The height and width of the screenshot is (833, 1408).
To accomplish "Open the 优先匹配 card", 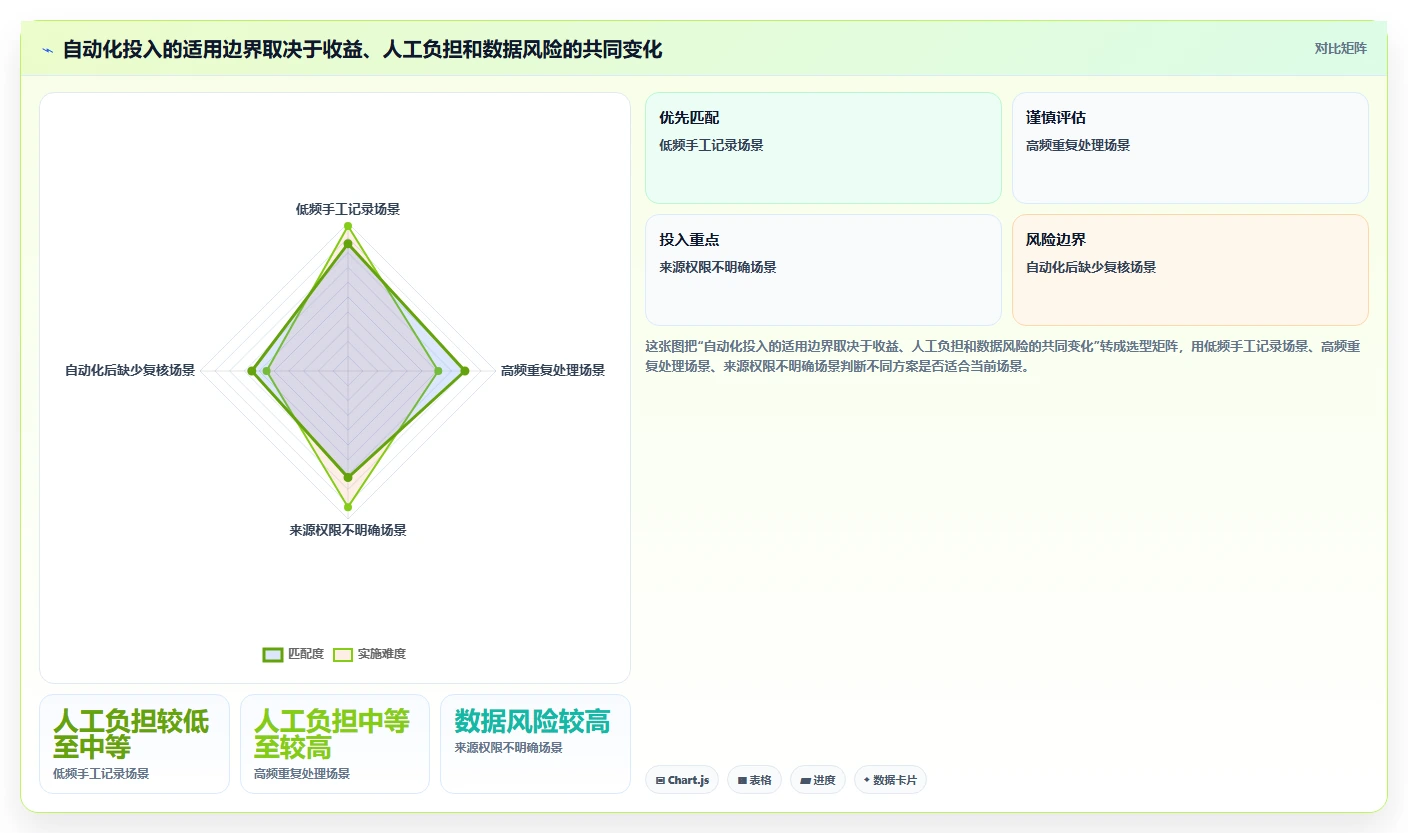I will (x=823, y=148).
